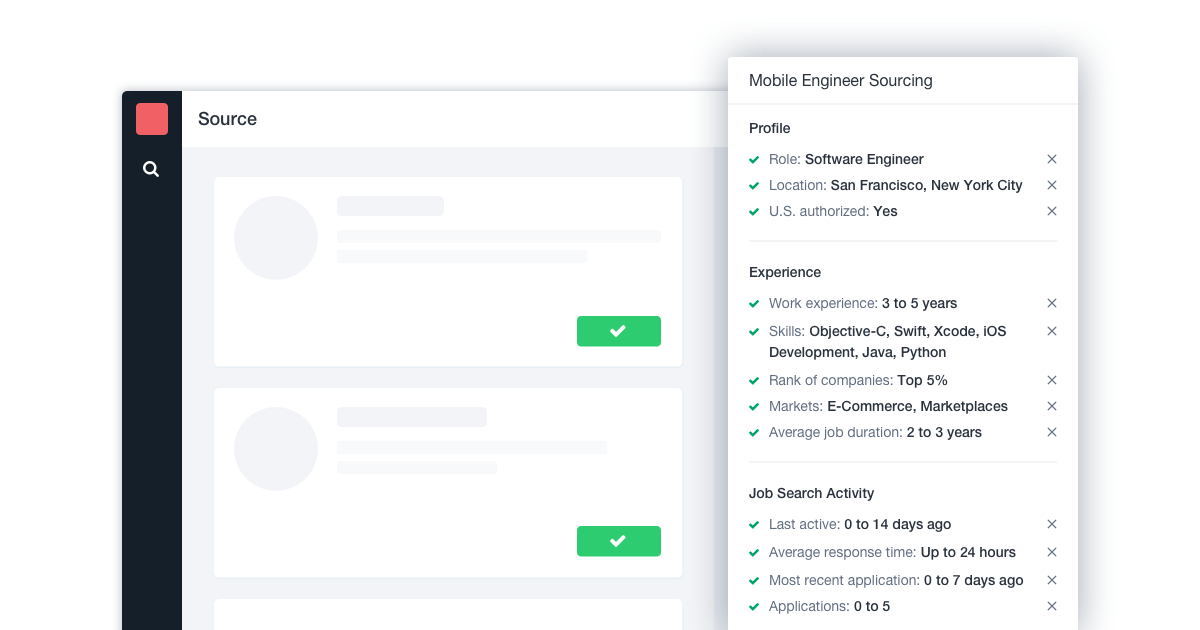Click the red app logo square
Image resolution: width=1200 pixels, height=630 pixels.
152,119
